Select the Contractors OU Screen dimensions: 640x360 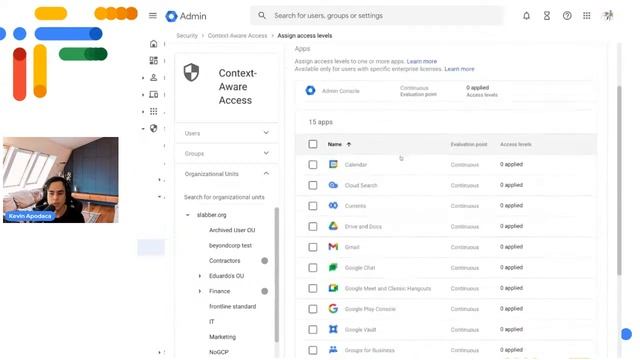coord(224,260)
